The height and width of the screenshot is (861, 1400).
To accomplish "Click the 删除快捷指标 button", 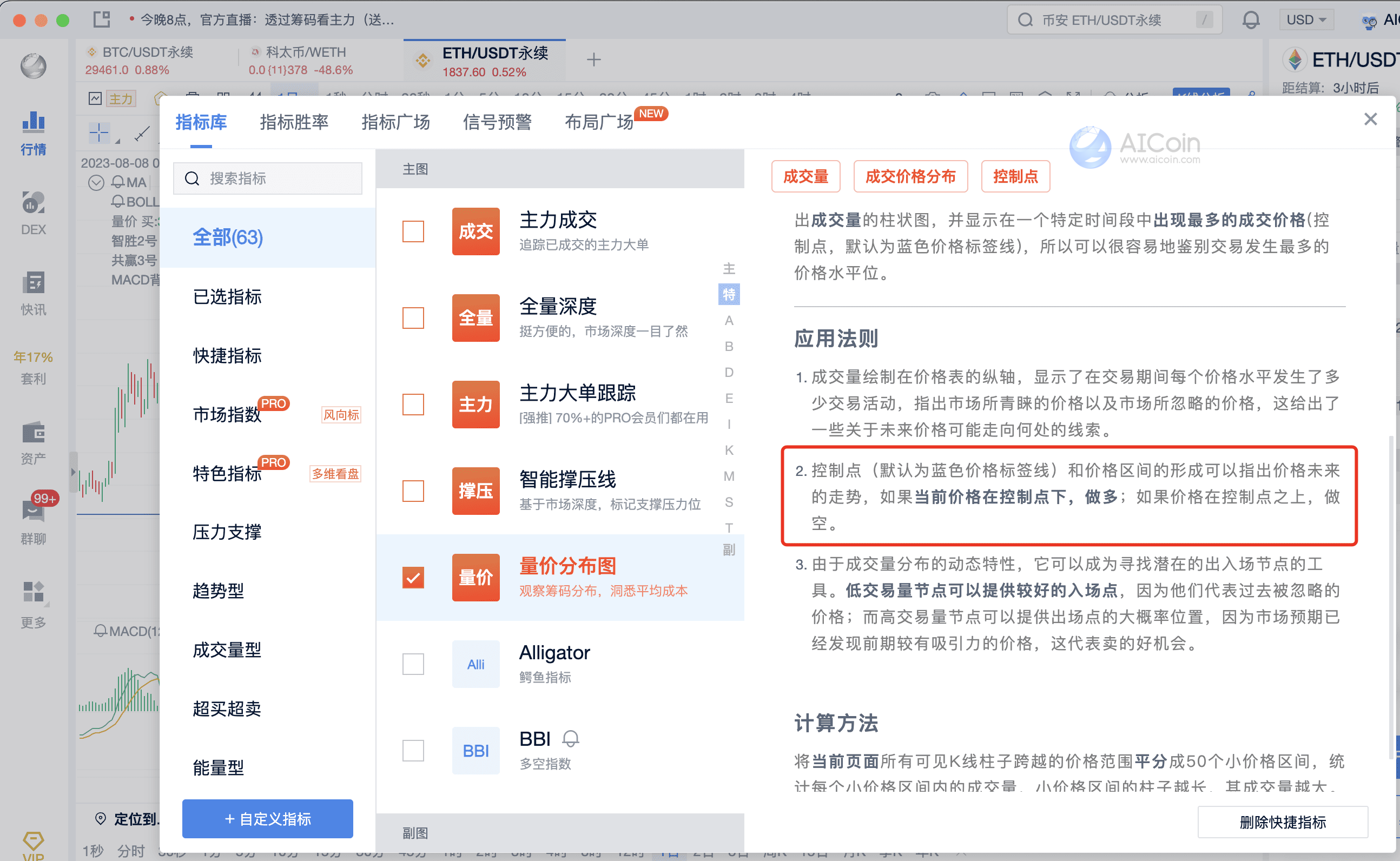I will coord(1283,822).
